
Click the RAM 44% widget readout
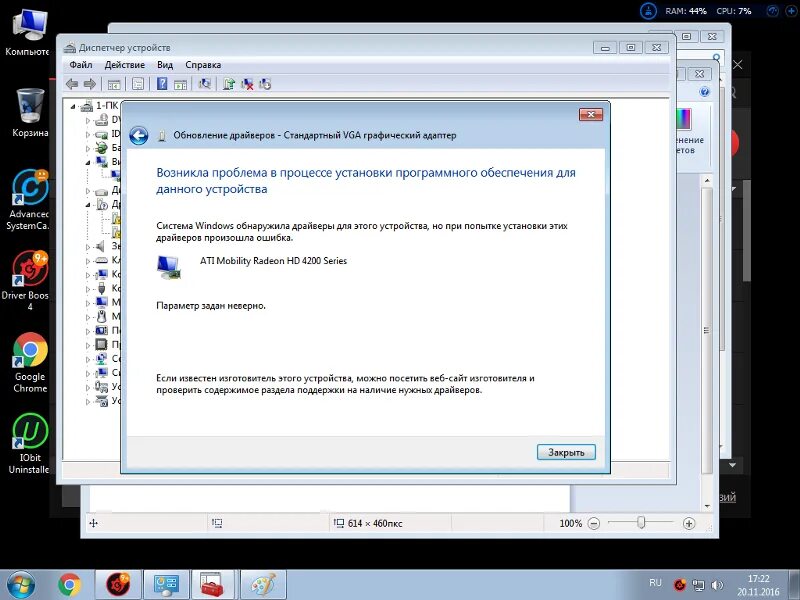click(x=686, y=11)
